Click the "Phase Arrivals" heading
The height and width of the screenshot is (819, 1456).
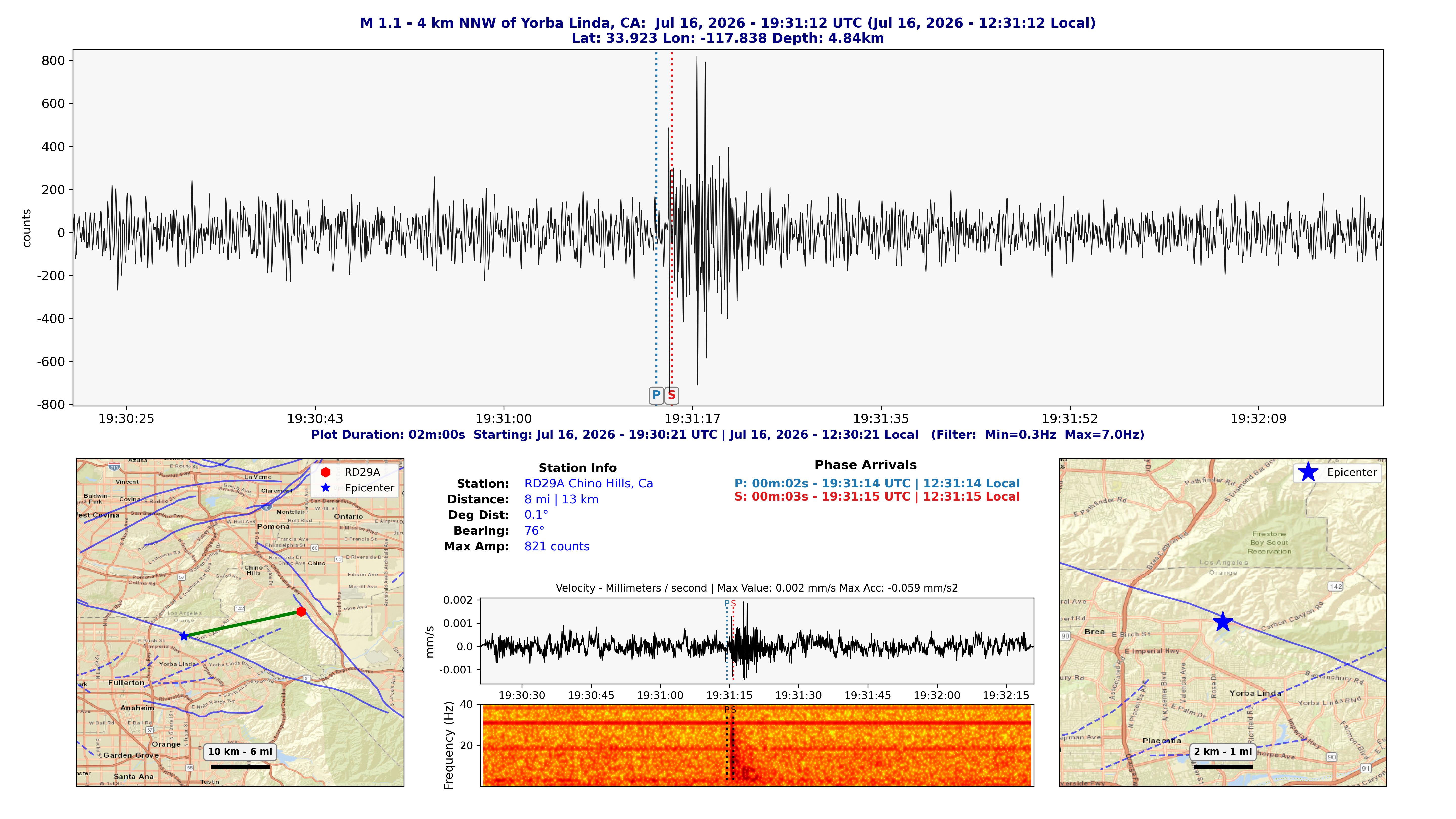[x=865, y=465]
